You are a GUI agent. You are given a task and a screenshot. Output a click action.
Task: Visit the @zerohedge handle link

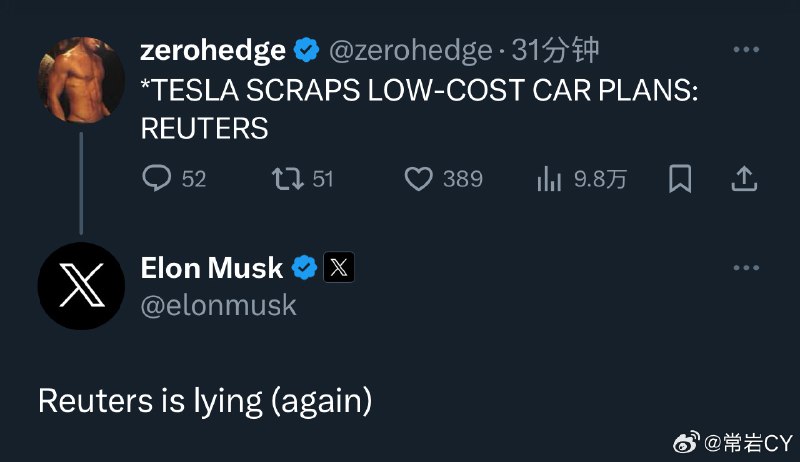pyautogui.click(x=411, y=50)
